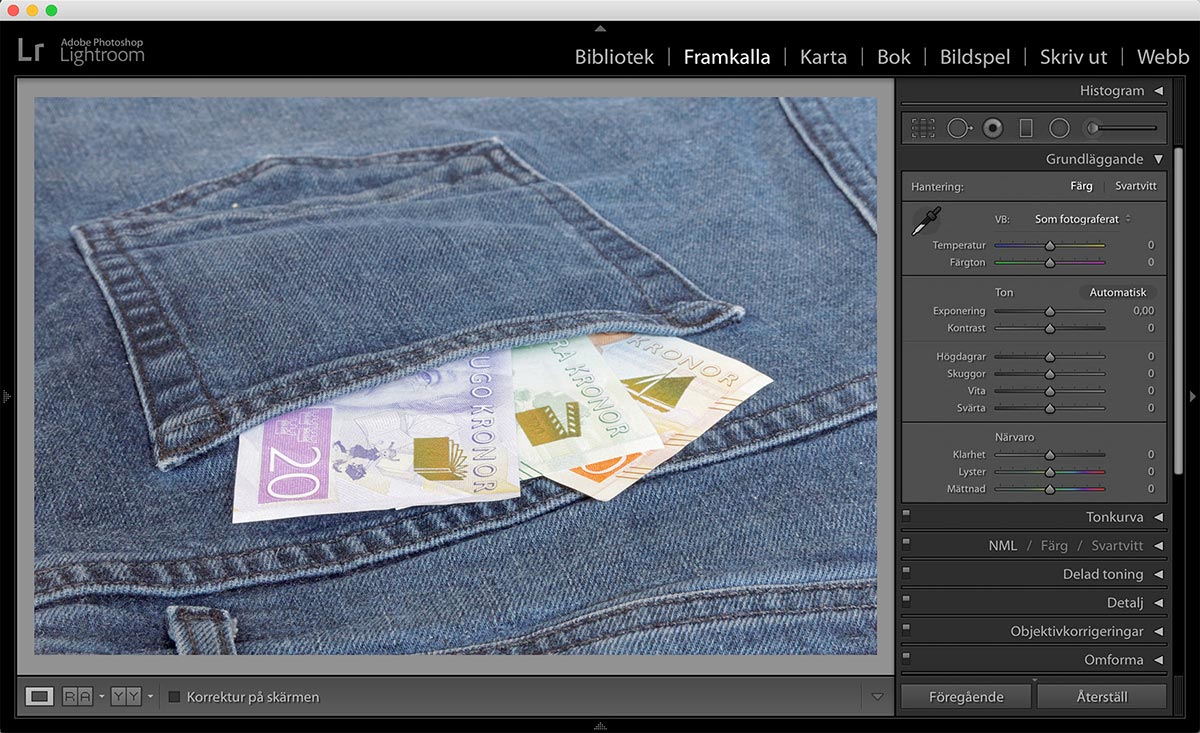The image size is (1200, 733).
Task: Click the Mättnad slider handle
Action: (1050, 489)
